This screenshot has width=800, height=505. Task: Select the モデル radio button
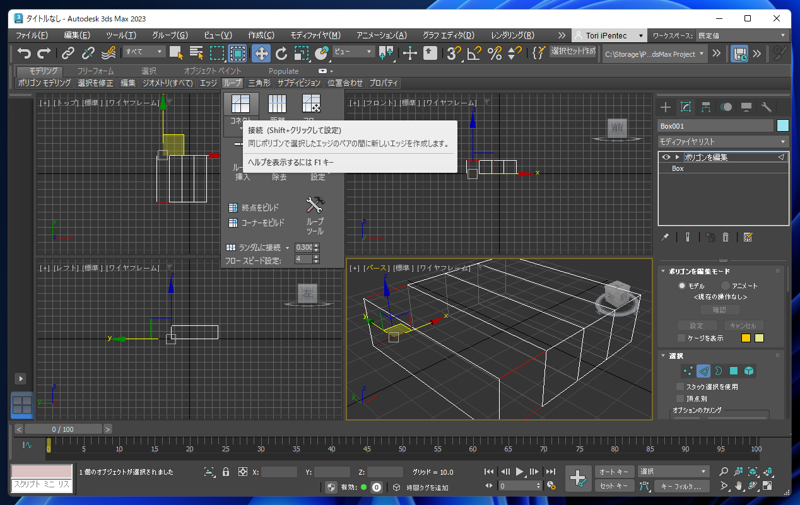click(682, 286)
